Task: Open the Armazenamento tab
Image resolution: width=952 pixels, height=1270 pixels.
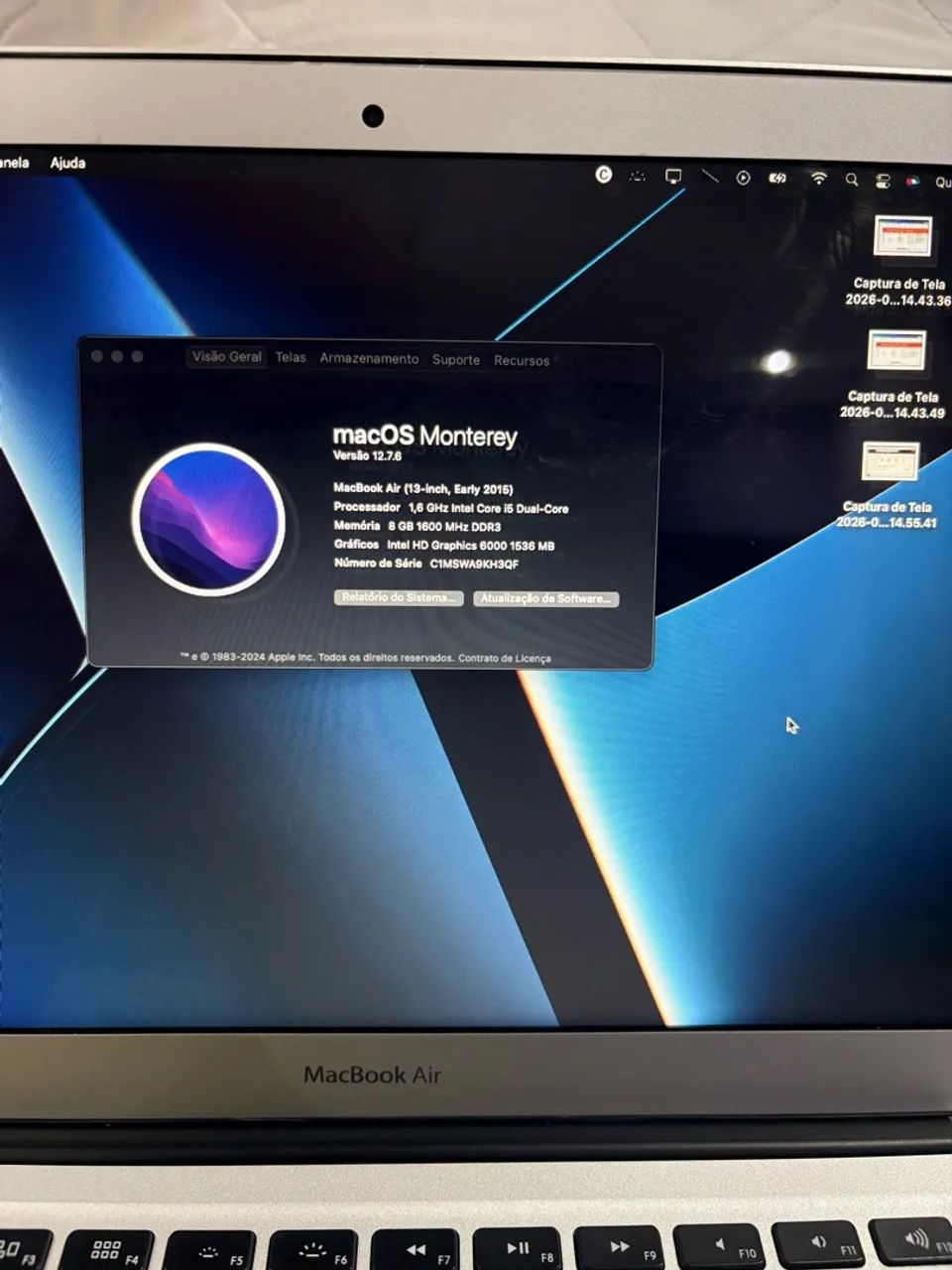Action: [x=369, y=358]
